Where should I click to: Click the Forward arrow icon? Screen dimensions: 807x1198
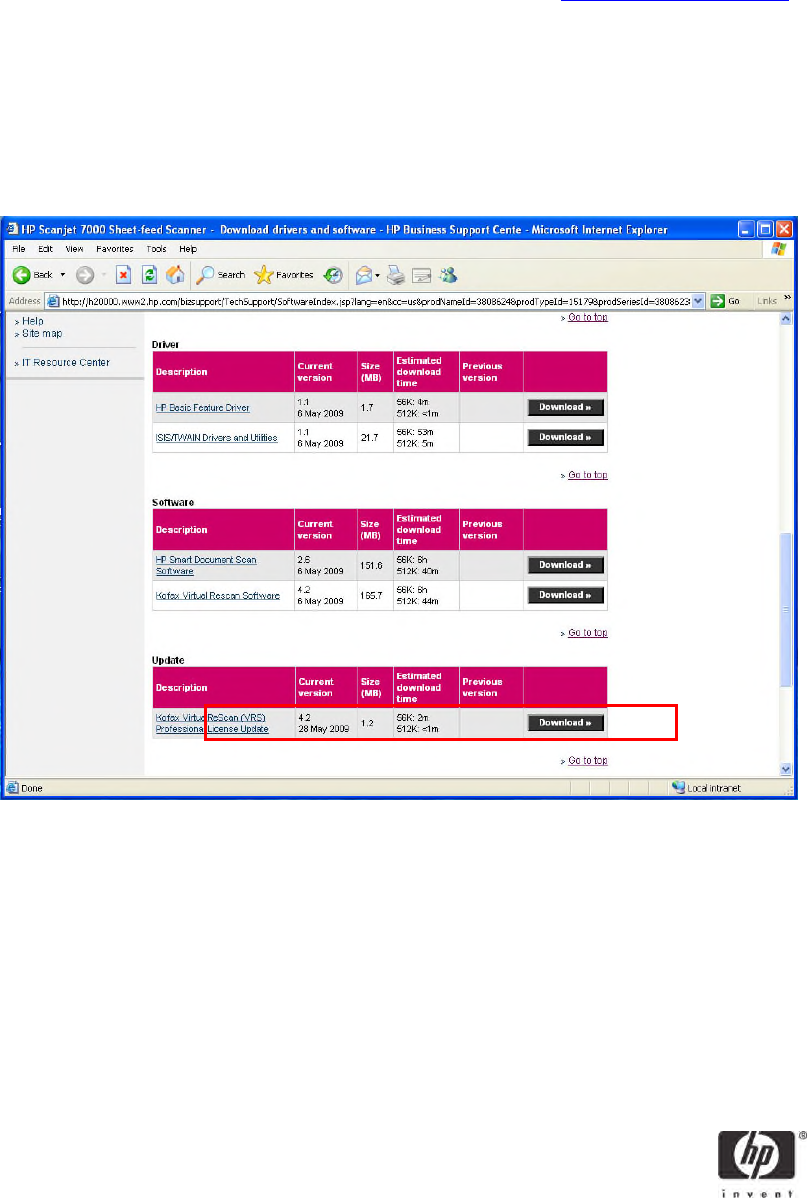pos(85,275)
